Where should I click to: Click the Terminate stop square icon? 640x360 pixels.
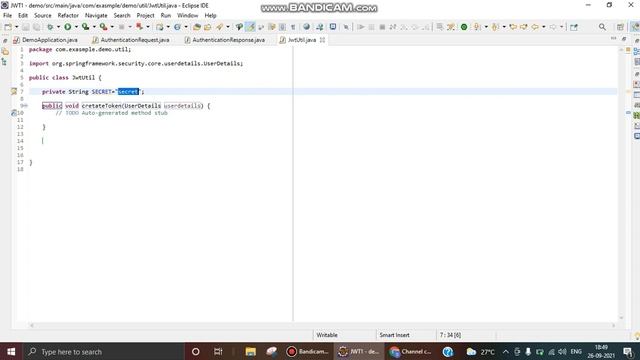pyautogui.click(x=382, y=27)
